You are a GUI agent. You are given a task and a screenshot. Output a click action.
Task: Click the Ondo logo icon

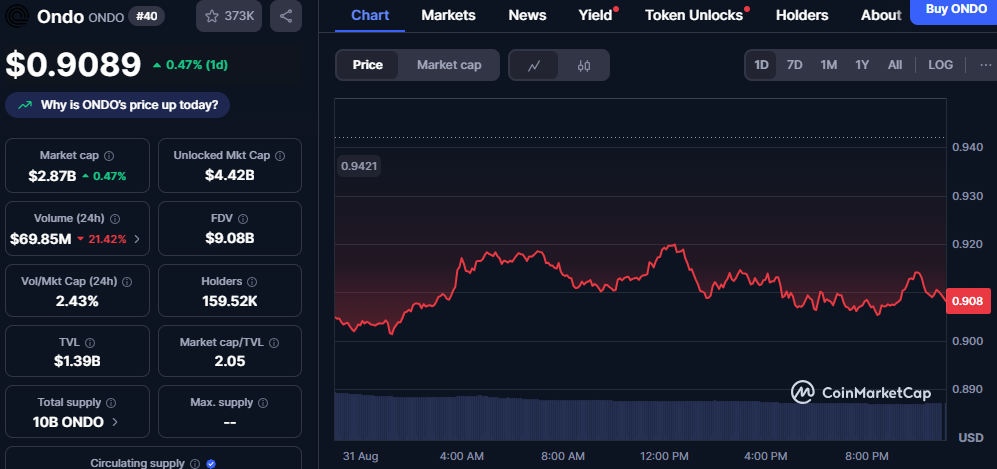[17, 16]
